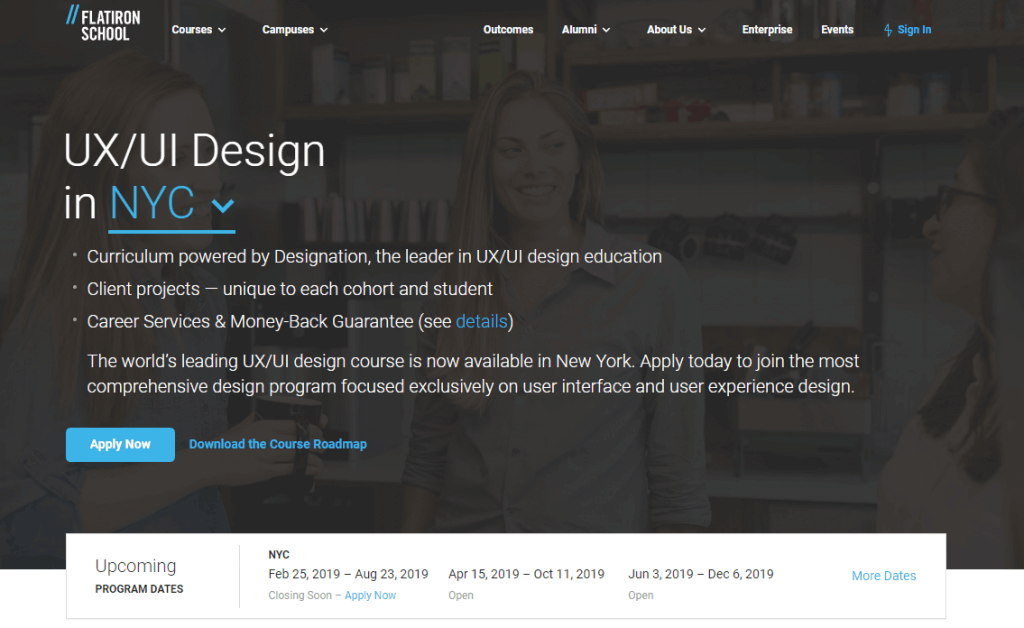Go to the Outcomes page
The height and width of the screenshot is (628, 1024).
tap(508, 30)
